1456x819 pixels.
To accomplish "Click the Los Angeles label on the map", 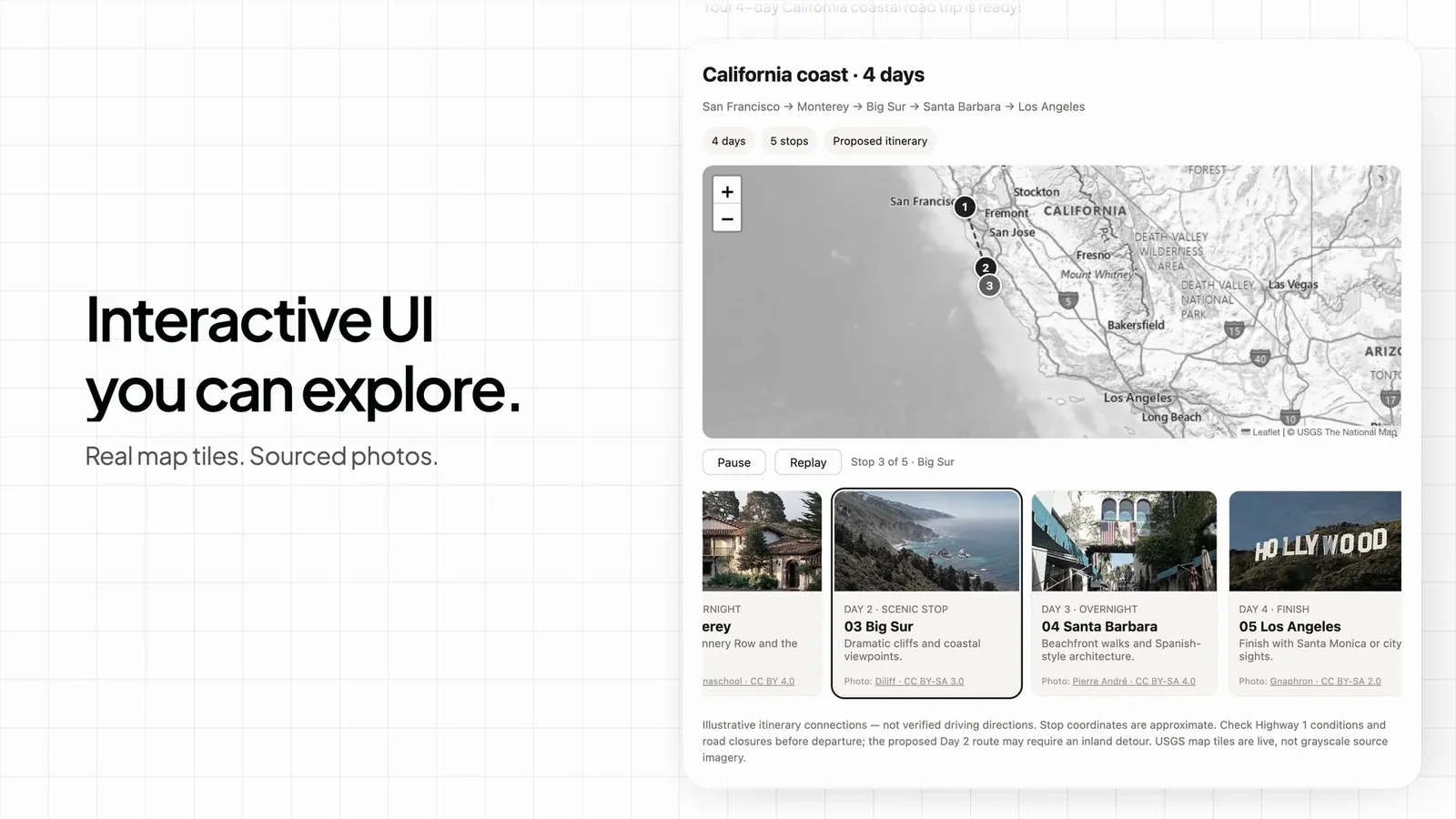I will click(1137, 398).
